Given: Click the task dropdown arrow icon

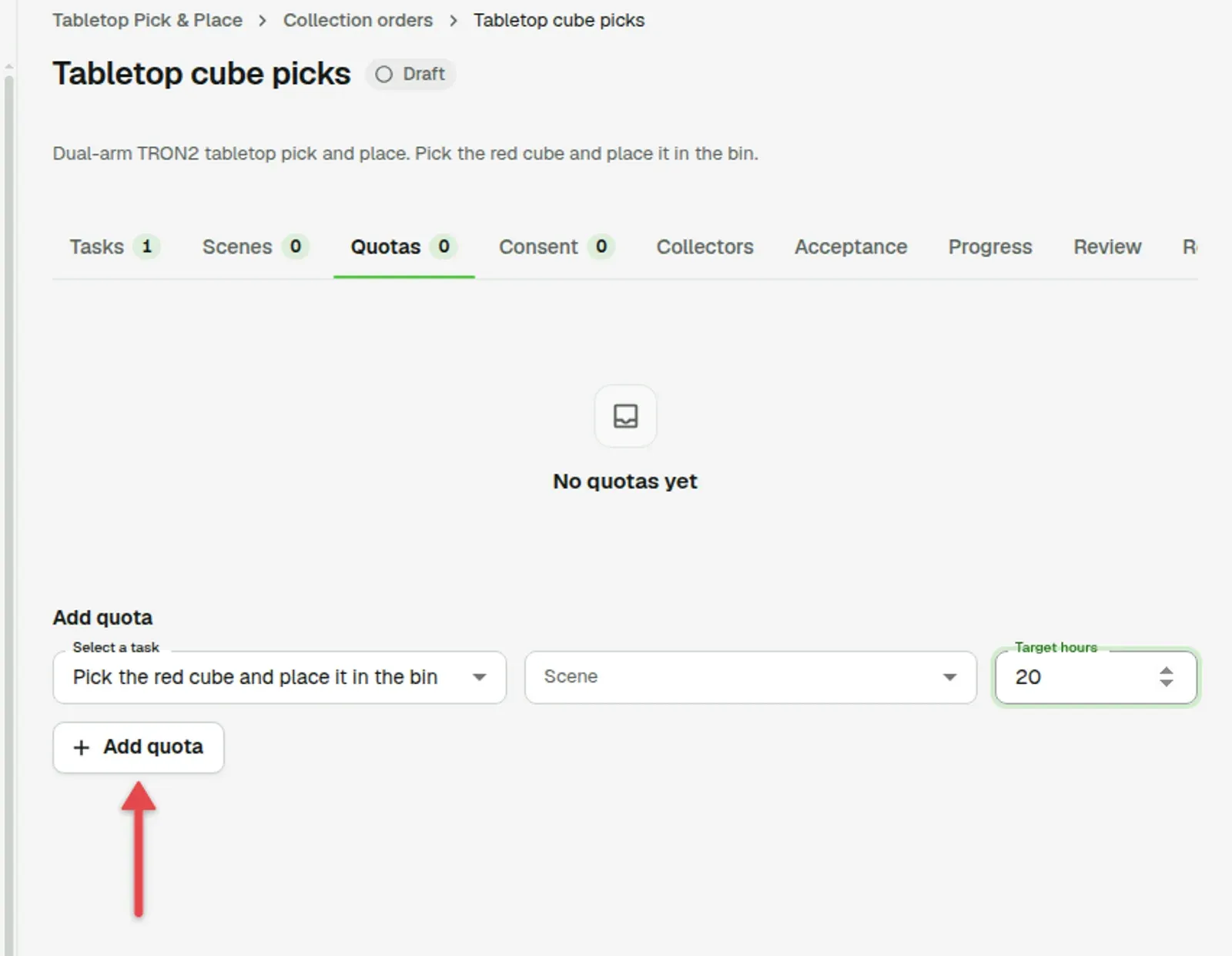Looking at the screenshot, I should click(x=480, y=677).
